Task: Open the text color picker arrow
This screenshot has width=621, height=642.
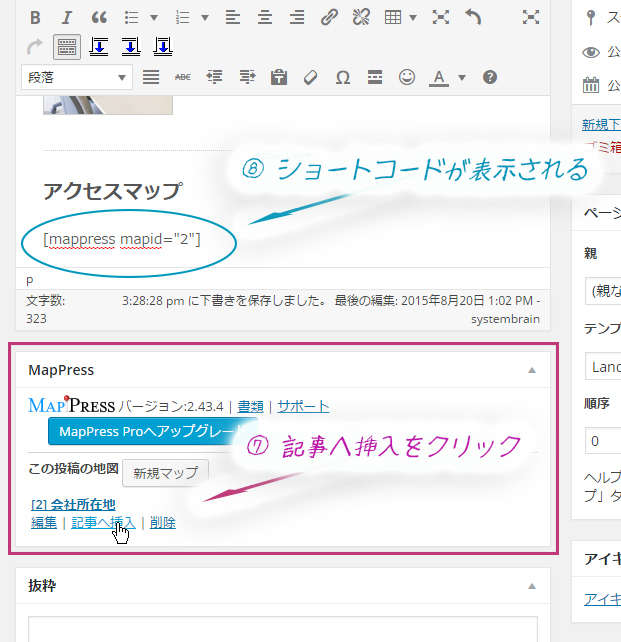Action: [x=461, y=77]
